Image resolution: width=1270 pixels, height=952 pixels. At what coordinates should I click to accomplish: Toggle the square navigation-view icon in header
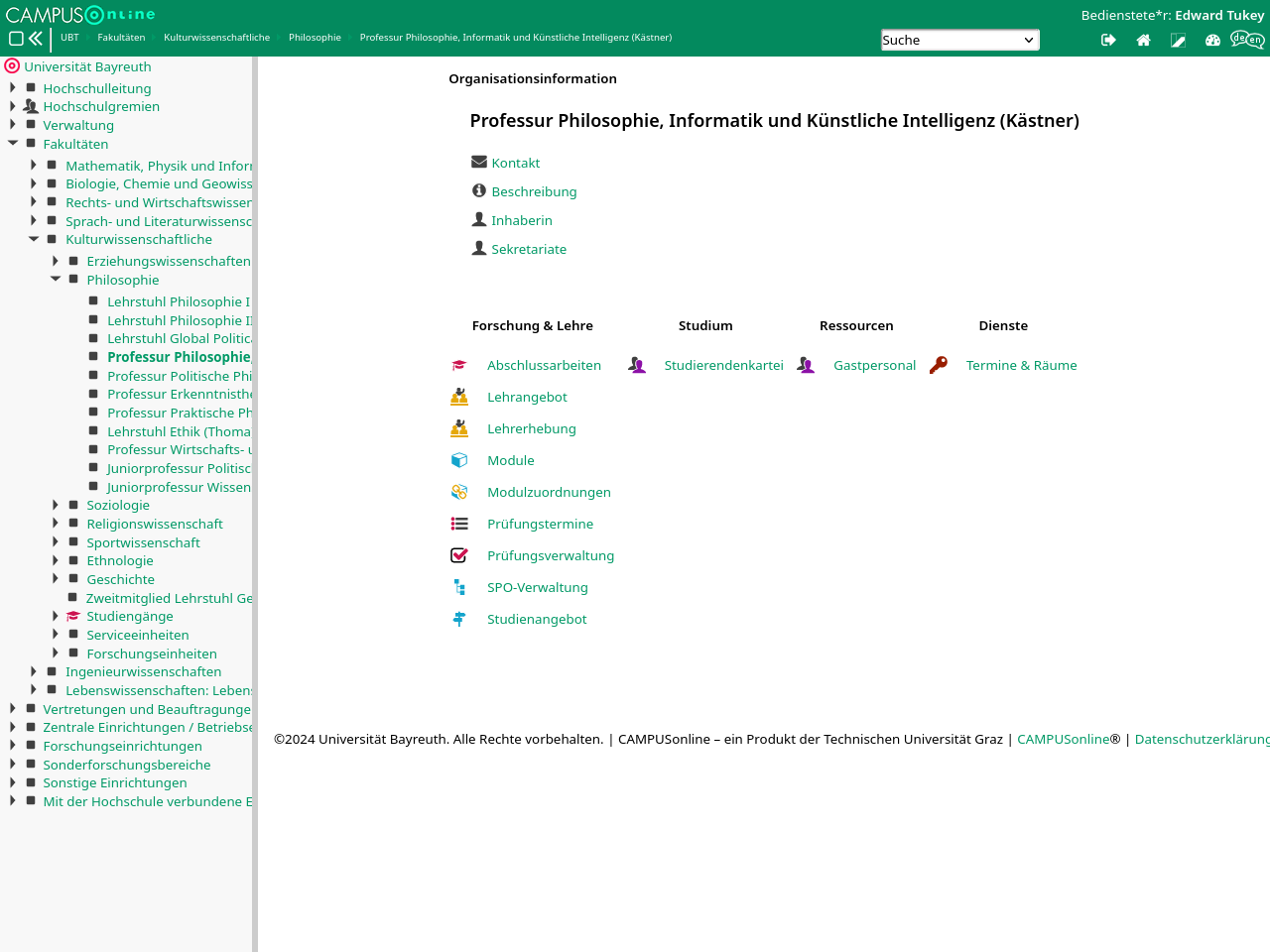[x=16, y=39]
